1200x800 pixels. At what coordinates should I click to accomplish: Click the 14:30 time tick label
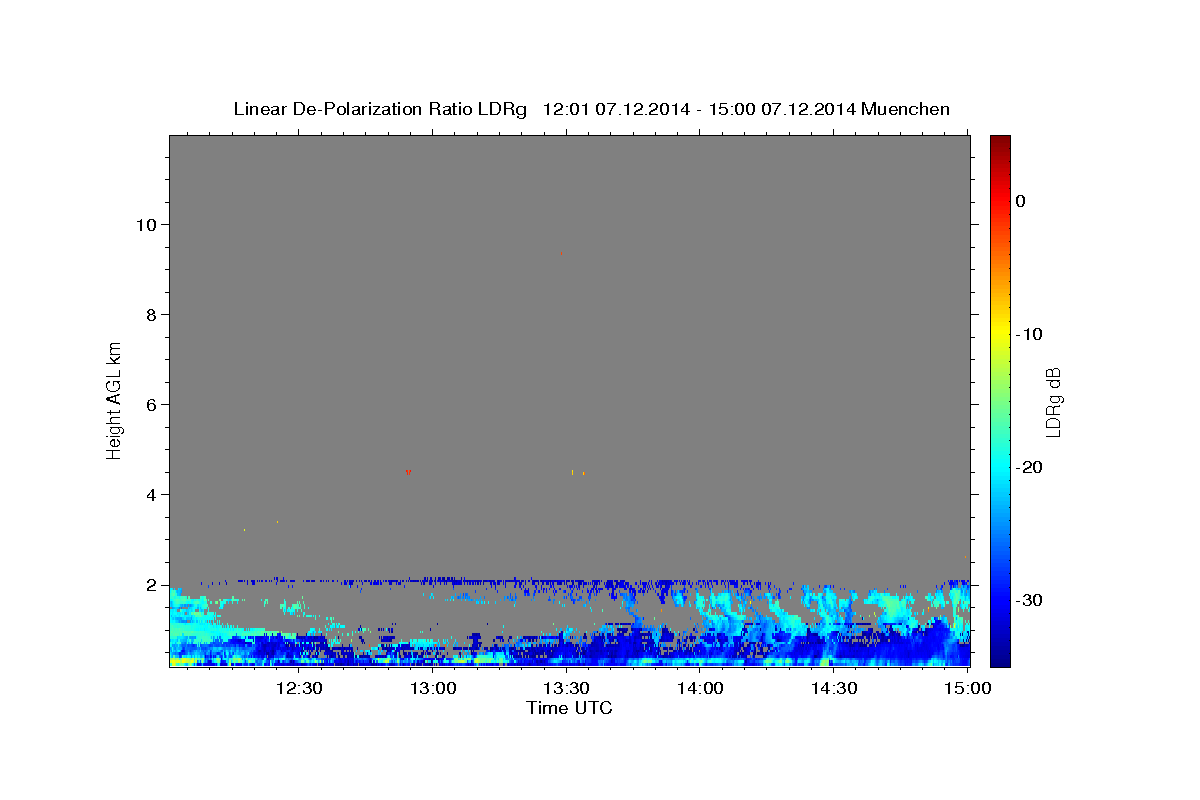[x=833, y=689]
